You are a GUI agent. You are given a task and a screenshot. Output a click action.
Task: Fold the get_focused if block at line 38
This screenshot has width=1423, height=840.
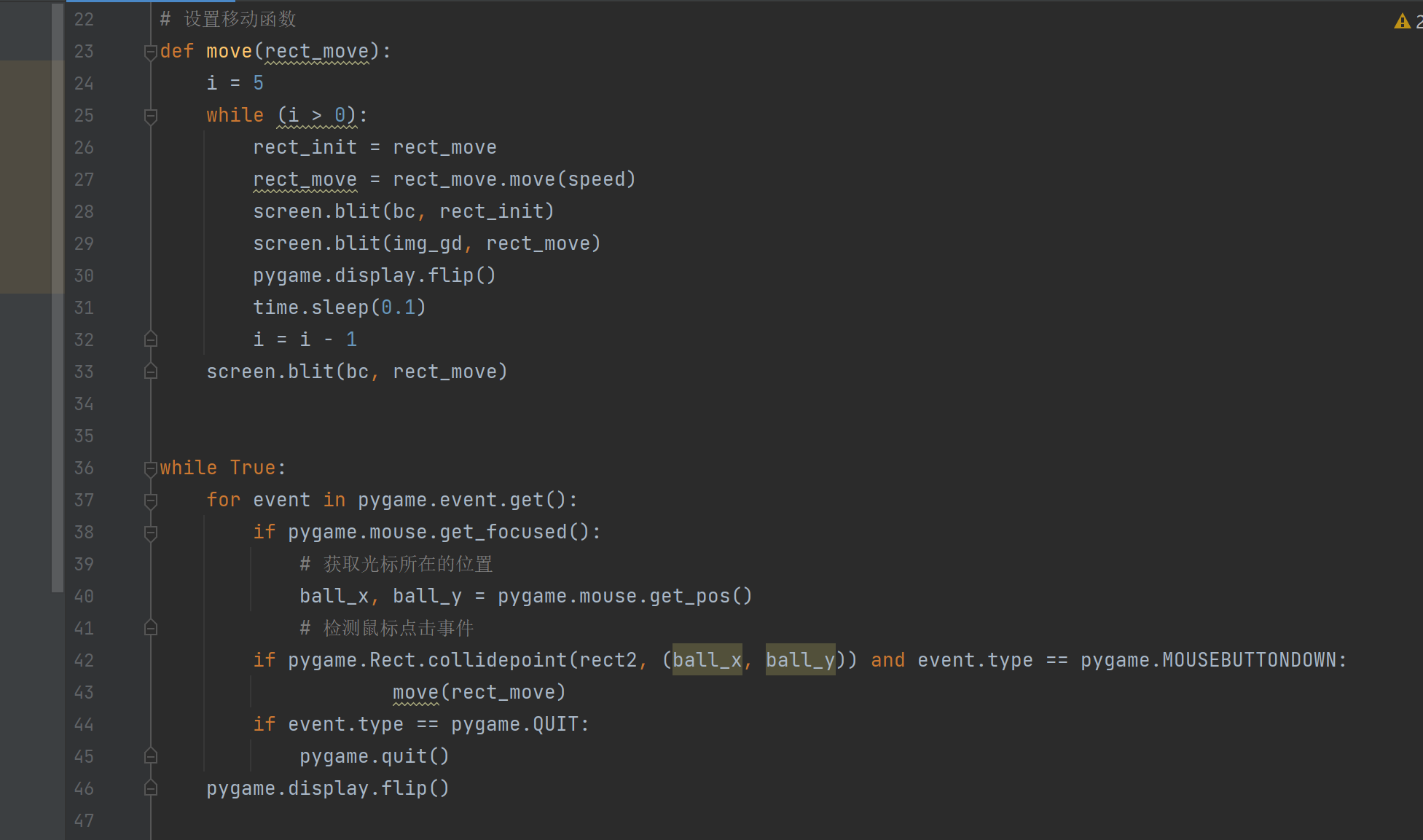pyautogui.click(x=151, y=533)
